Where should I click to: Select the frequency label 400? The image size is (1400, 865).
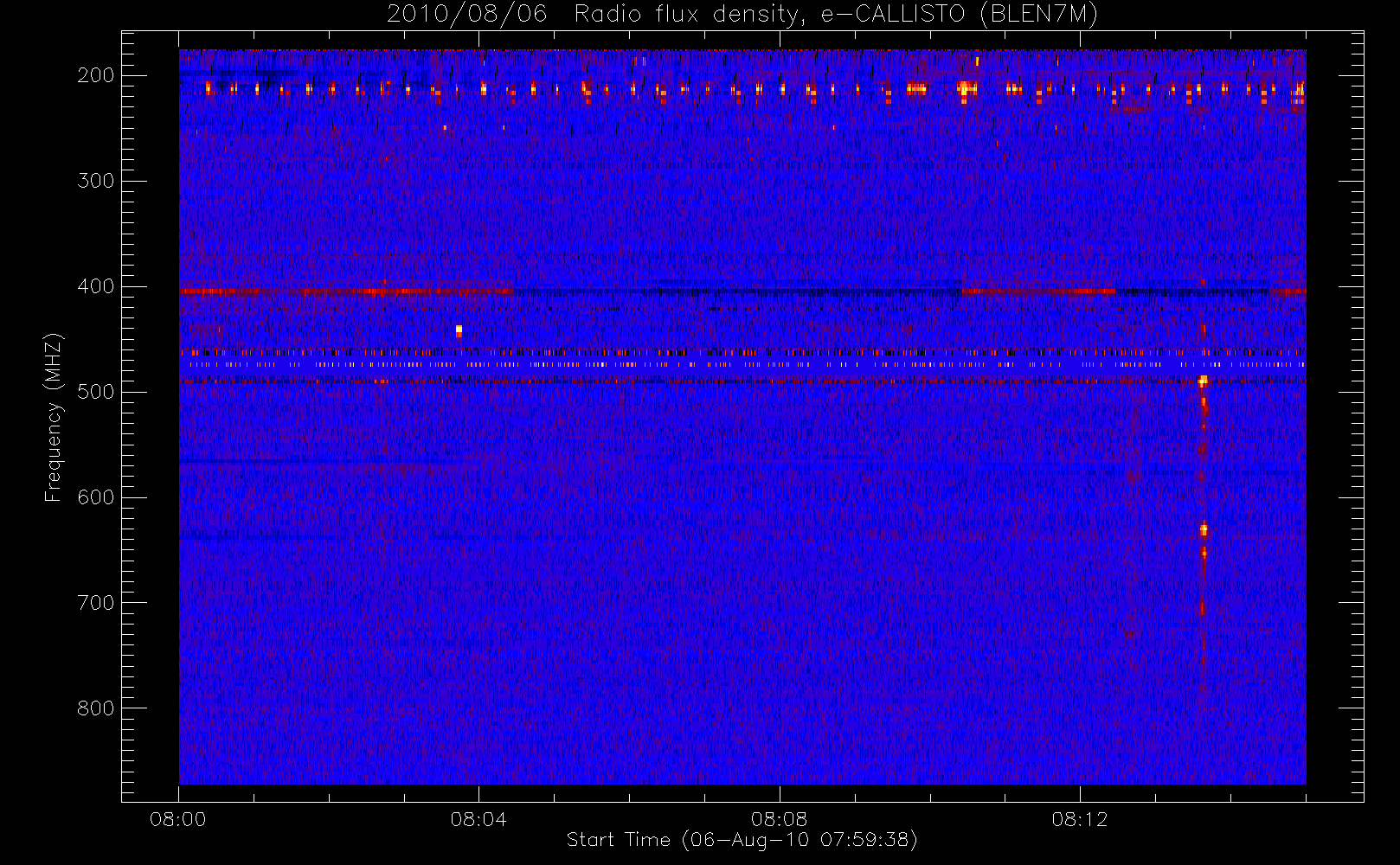[x=95, y=286]
